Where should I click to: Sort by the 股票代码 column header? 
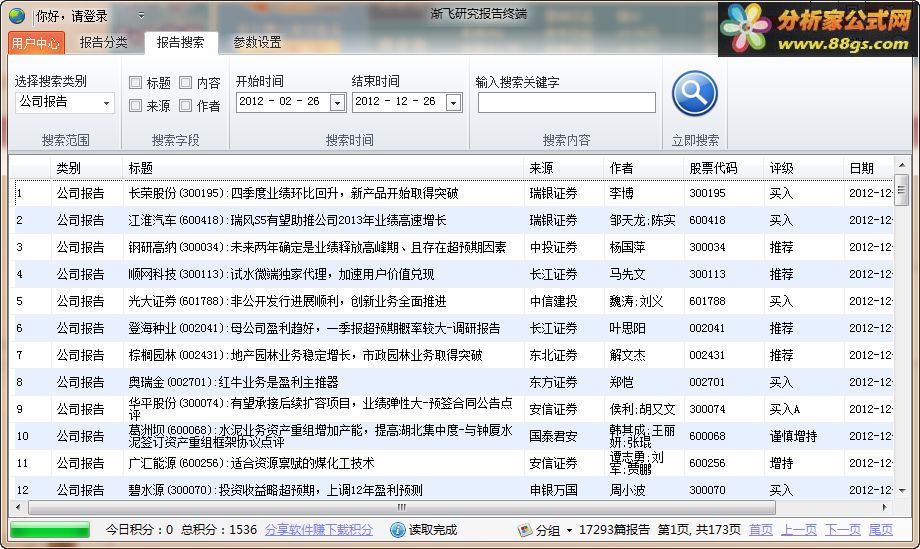pyautogui.click(x=724, y=168)
